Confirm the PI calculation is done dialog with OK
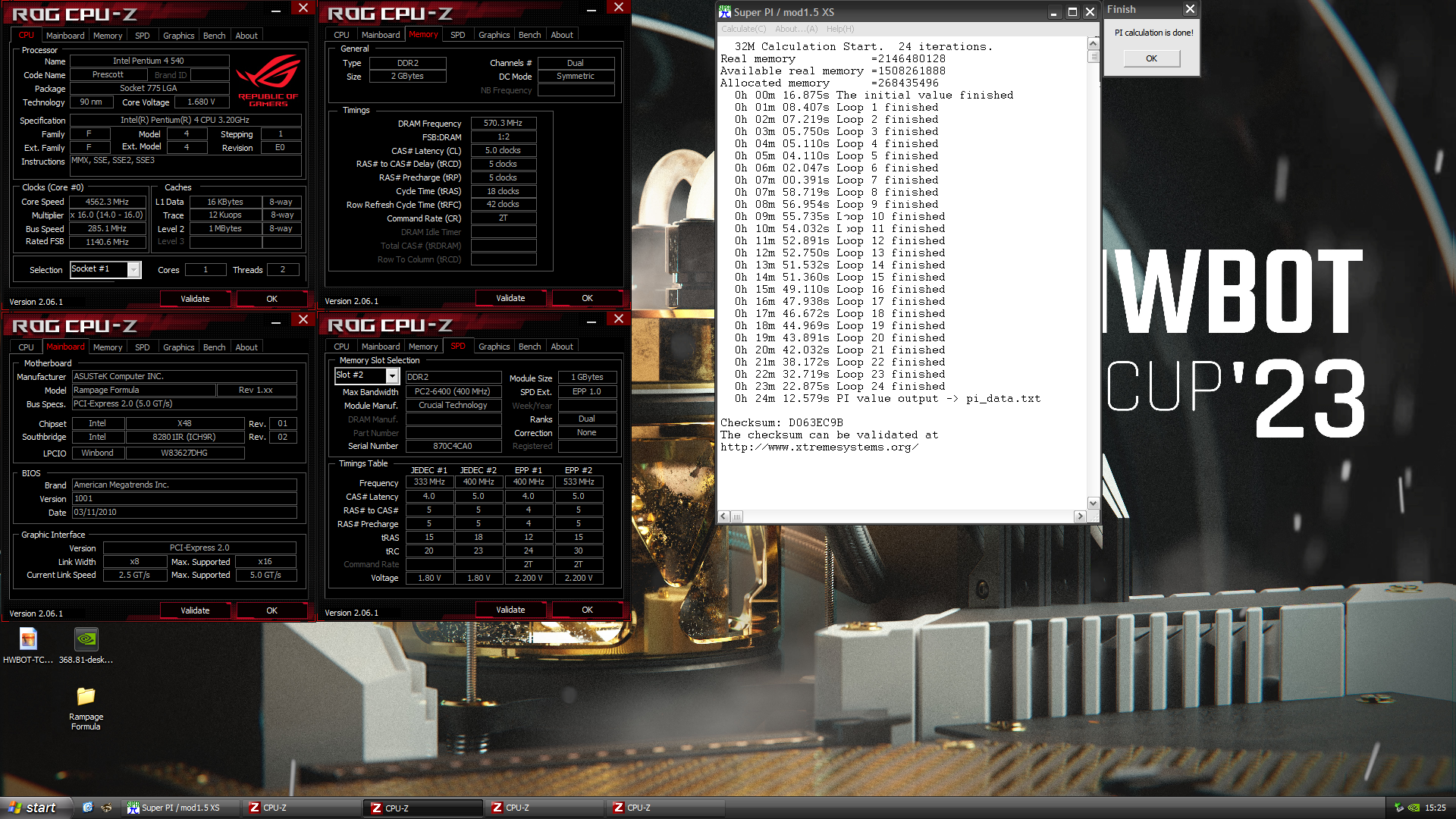Viewport: 1456px width, 819px height. click(x=1151, y=58)
